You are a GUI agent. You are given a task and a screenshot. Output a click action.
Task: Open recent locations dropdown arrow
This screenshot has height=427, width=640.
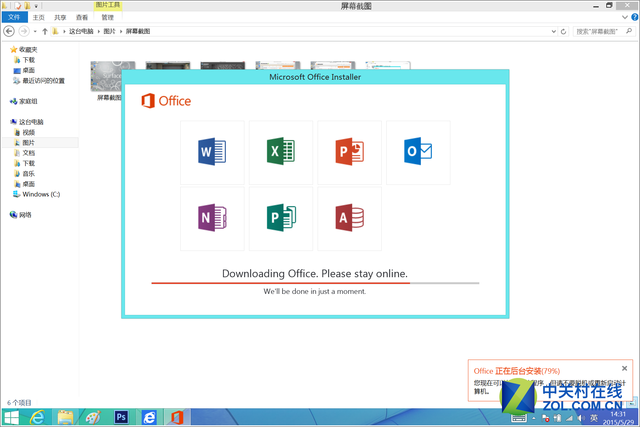[35, 31]
